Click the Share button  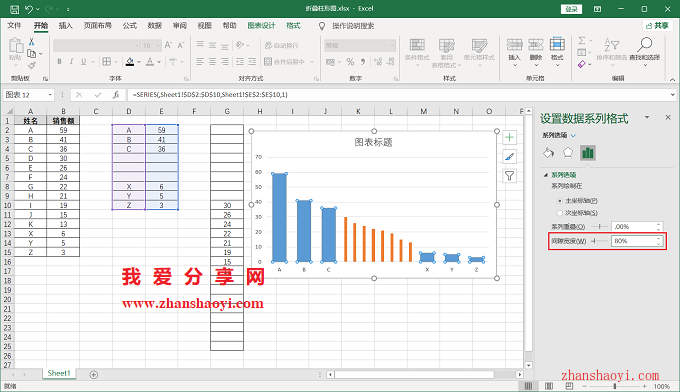pos(658,26)
